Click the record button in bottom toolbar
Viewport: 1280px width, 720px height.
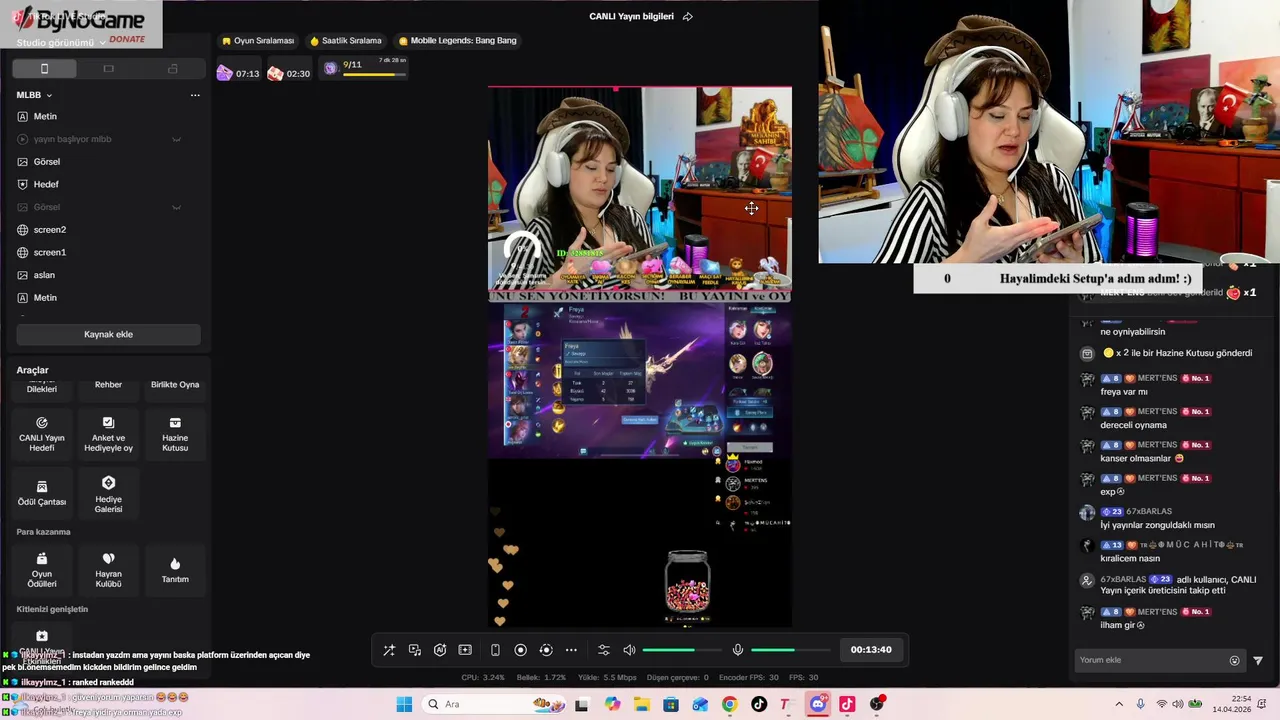pos(520,650)
